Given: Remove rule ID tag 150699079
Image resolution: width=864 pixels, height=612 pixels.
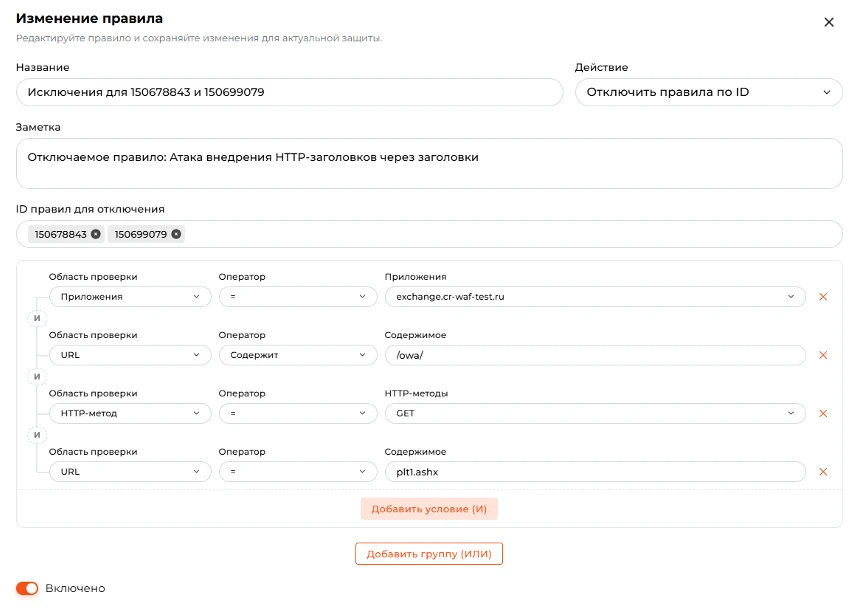Looking at the screenshot, I should coord(176,234).
